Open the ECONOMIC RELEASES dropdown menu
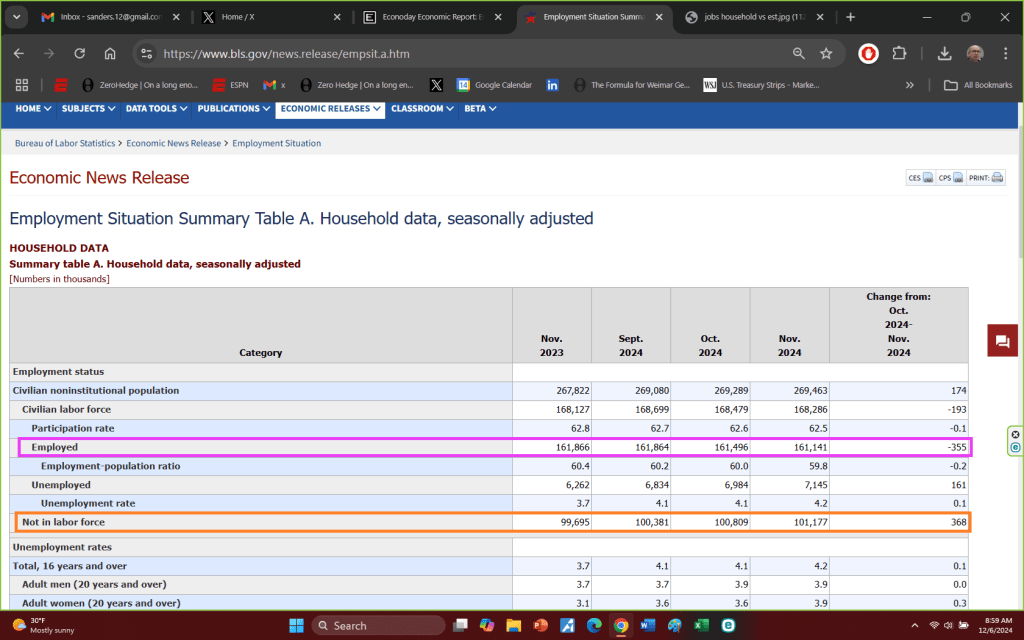Viewport: 1024px width, 640px height. 331,108
